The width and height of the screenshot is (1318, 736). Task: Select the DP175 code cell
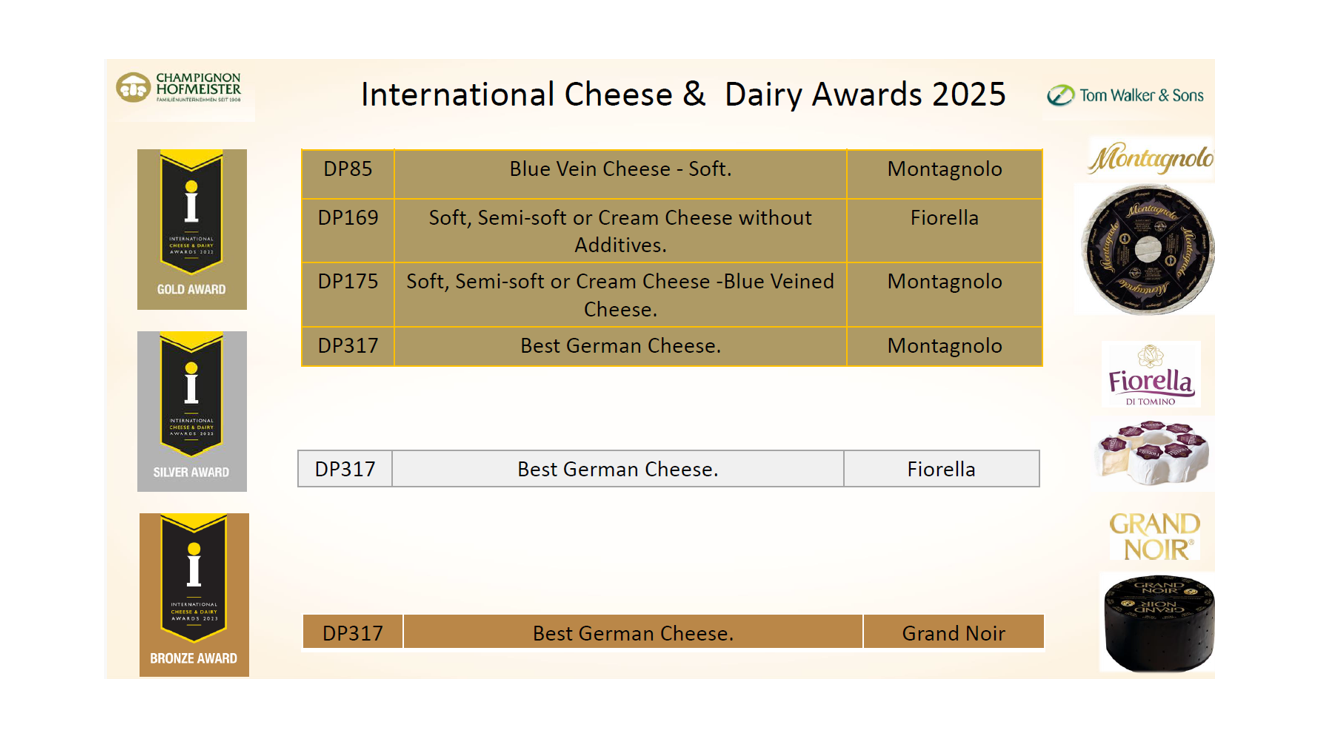(x=348, y=295)
